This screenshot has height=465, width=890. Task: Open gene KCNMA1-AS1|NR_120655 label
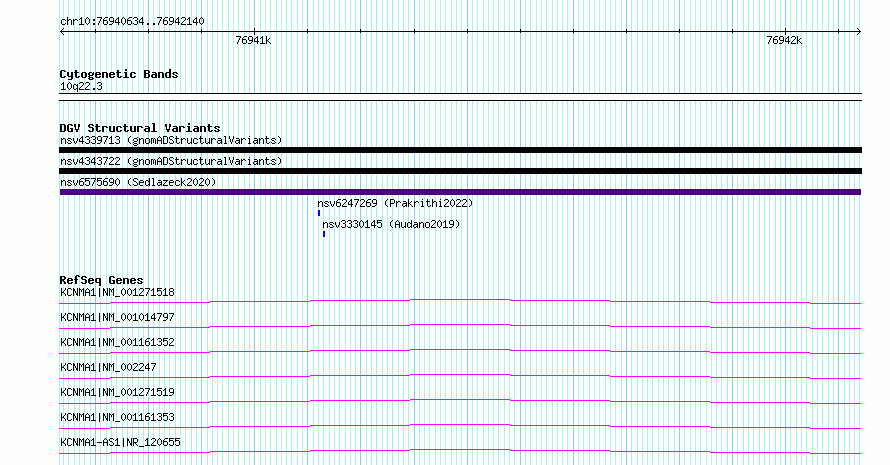click(x=120, y=442)
